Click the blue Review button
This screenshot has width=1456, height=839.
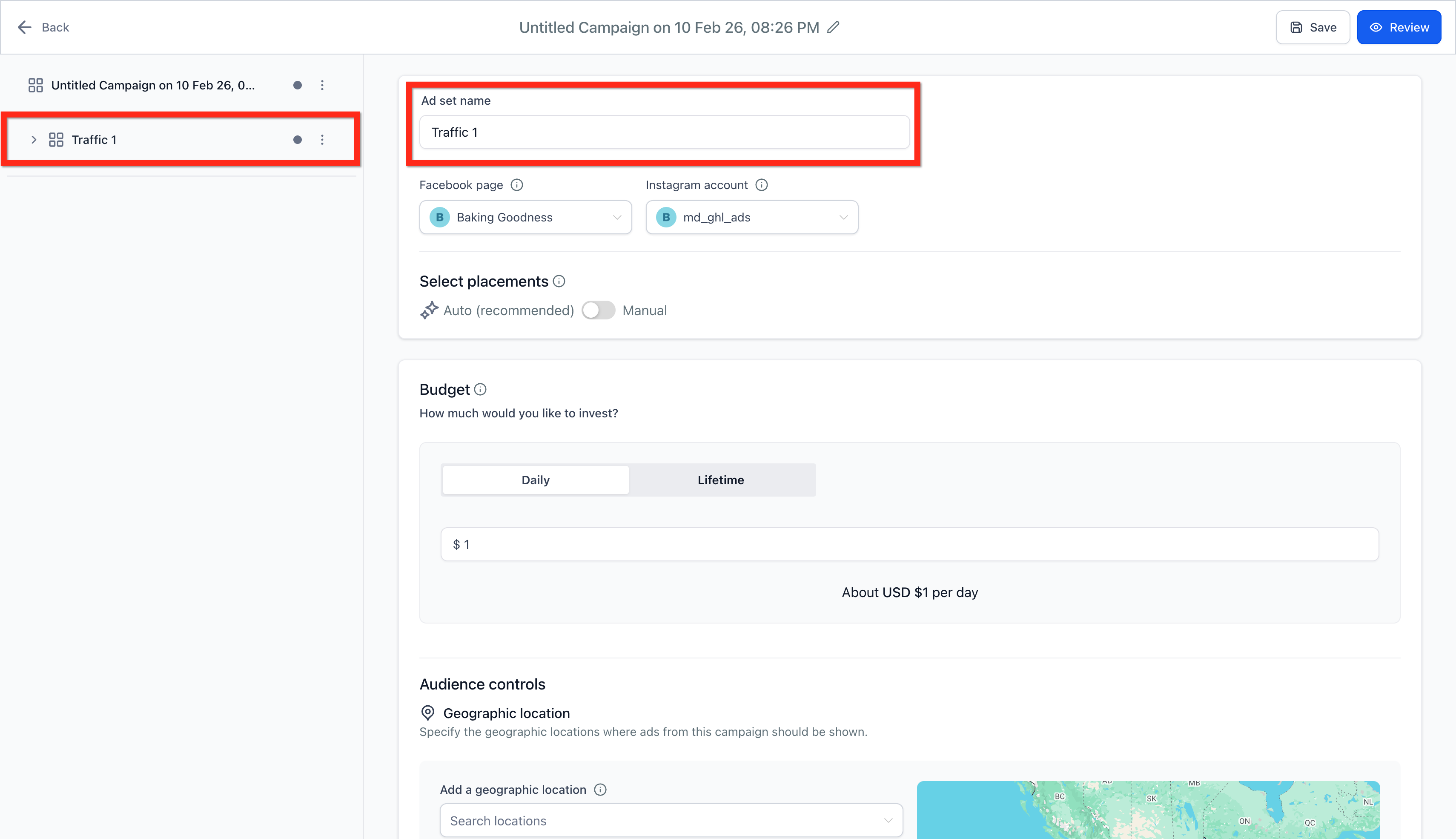point(1399,28)
